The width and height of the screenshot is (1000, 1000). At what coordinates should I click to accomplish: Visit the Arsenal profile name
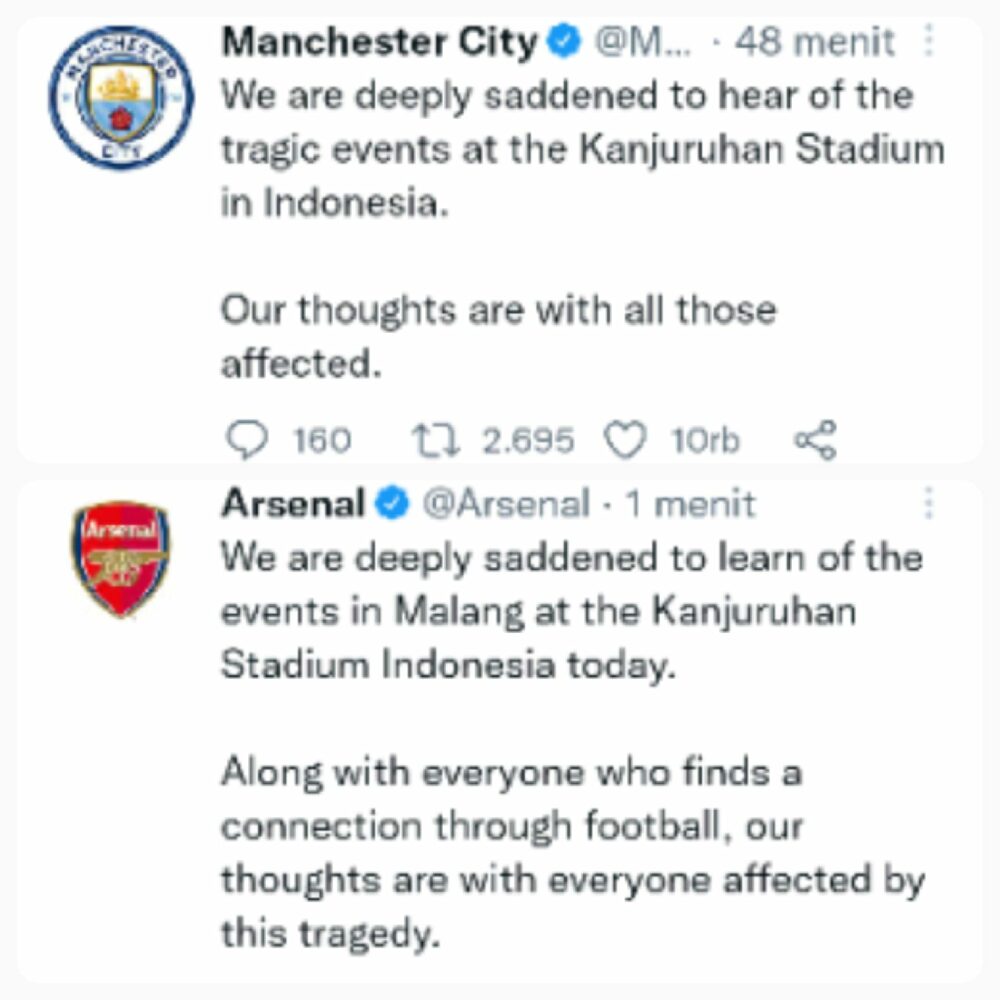click(293, 504)
